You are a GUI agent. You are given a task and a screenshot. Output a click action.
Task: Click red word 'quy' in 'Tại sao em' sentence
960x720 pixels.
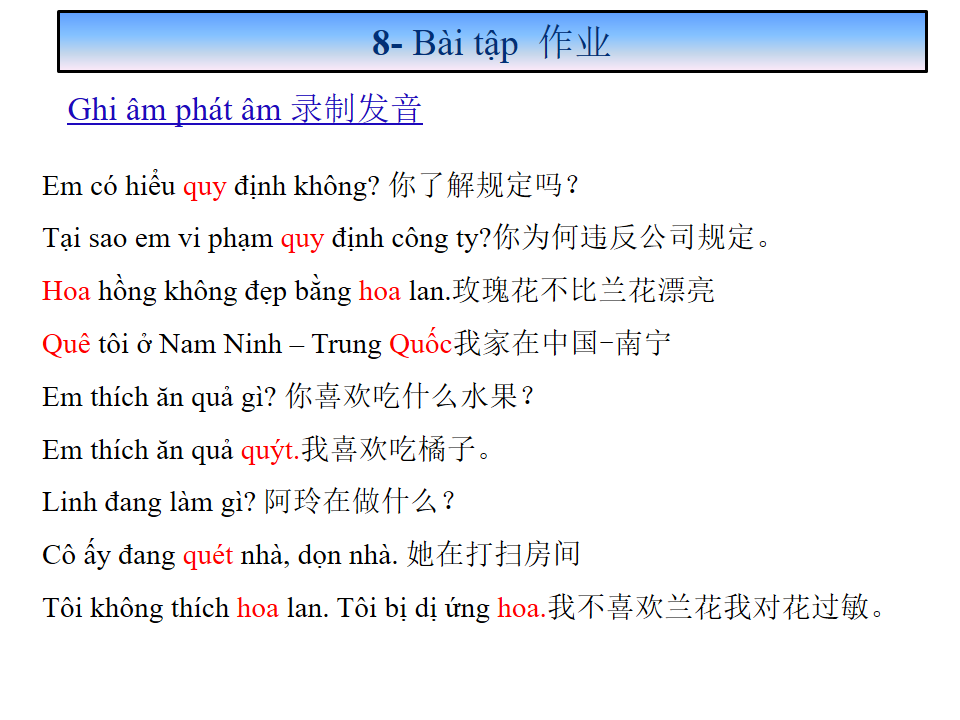click(x=301, y=239)
